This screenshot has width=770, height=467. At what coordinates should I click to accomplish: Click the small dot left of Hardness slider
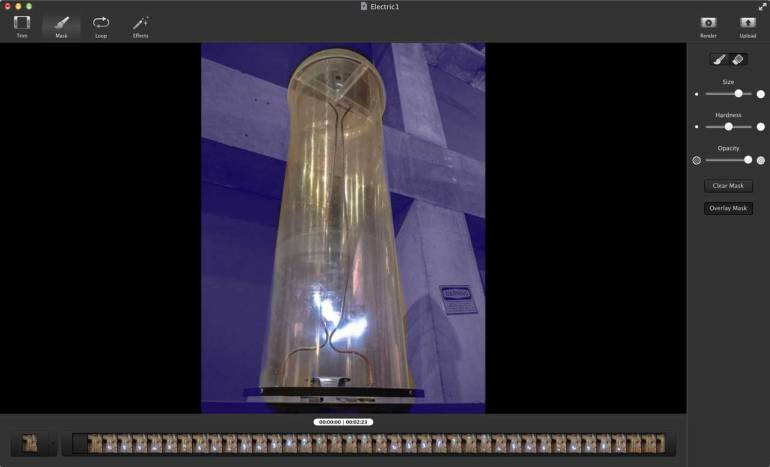697,127
